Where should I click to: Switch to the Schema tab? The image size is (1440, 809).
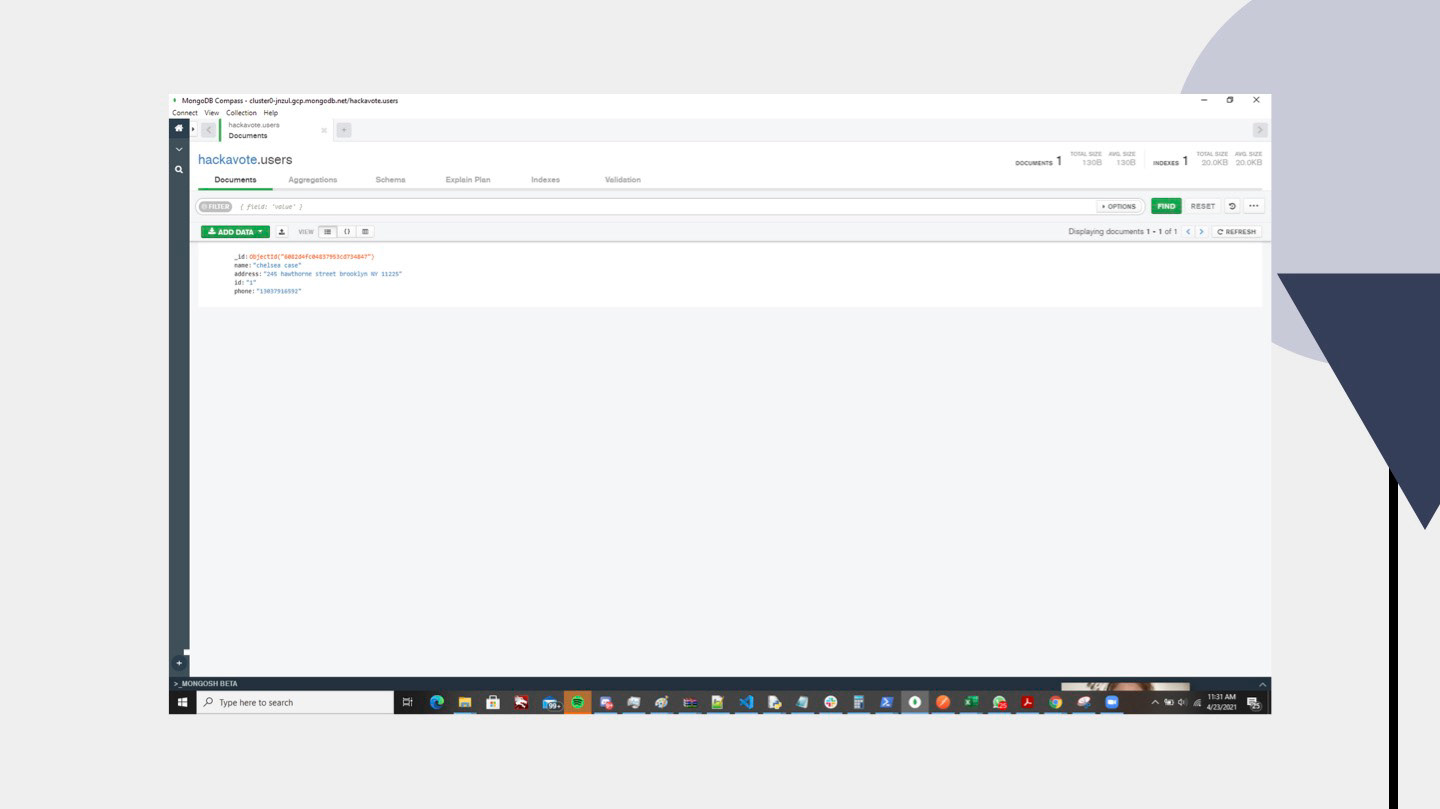coord(390,180)
